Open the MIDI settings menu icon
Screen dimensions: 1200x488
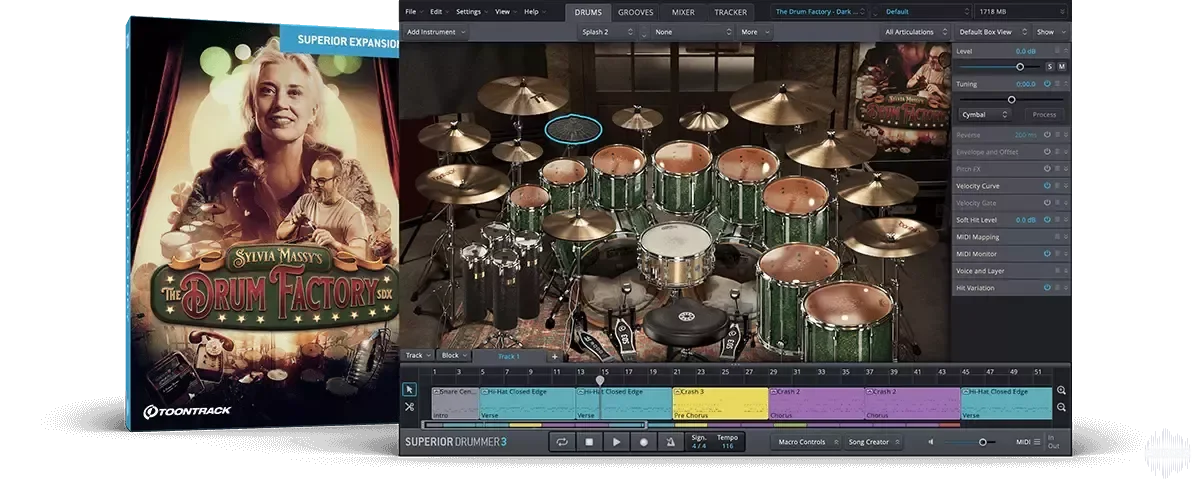click(1037, 442)
